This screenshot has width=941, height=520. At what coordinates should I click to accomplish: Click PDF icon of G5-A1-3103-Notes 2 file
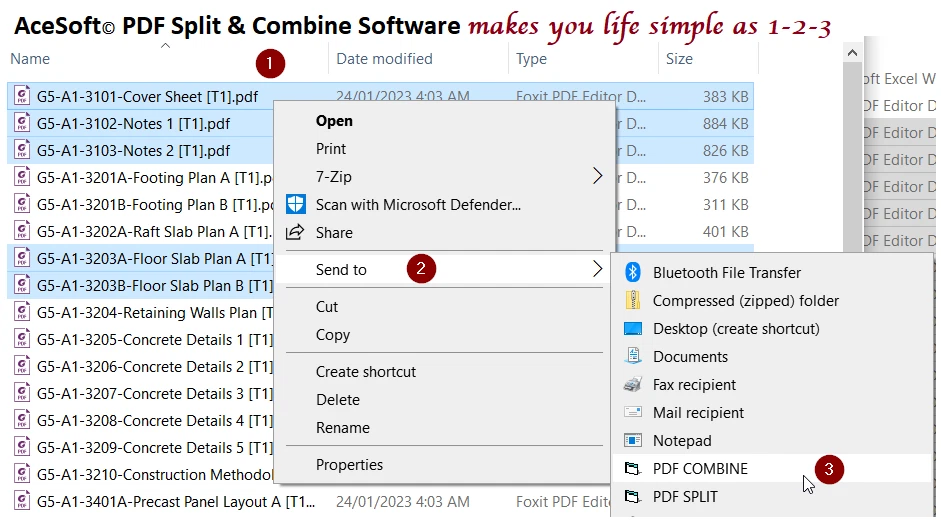click(x=22, y=150)
